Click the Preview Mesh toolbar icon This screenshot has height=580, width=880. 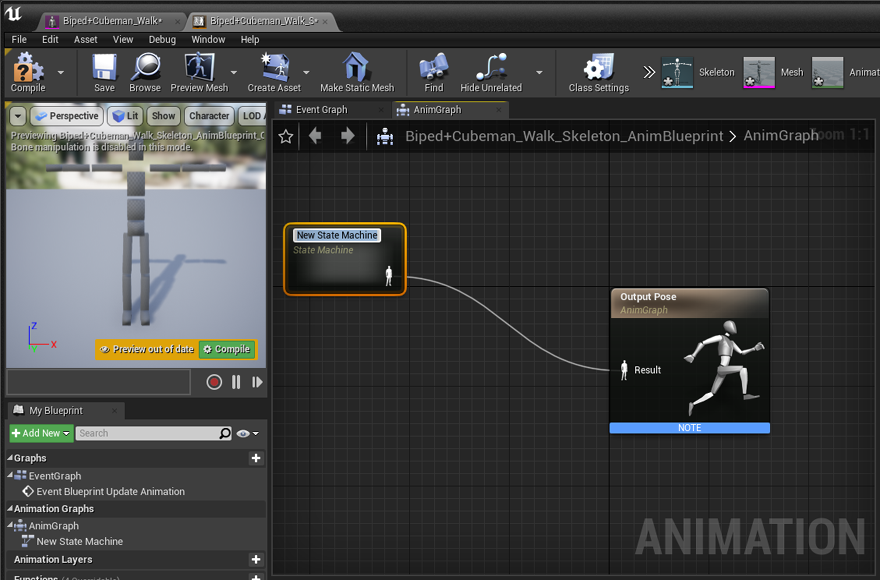[x=199, y=72]
